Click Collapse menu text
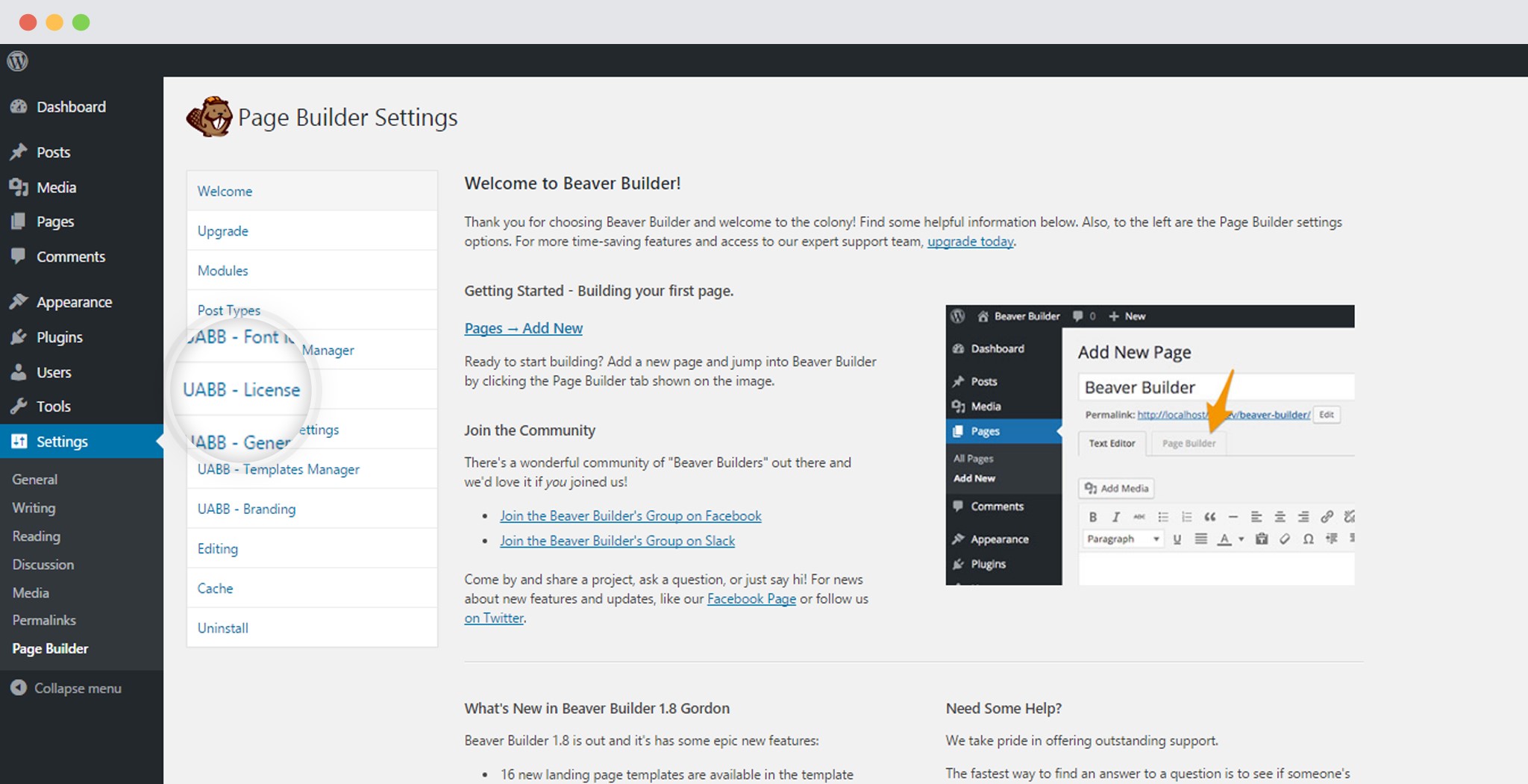 coord(78,688)
